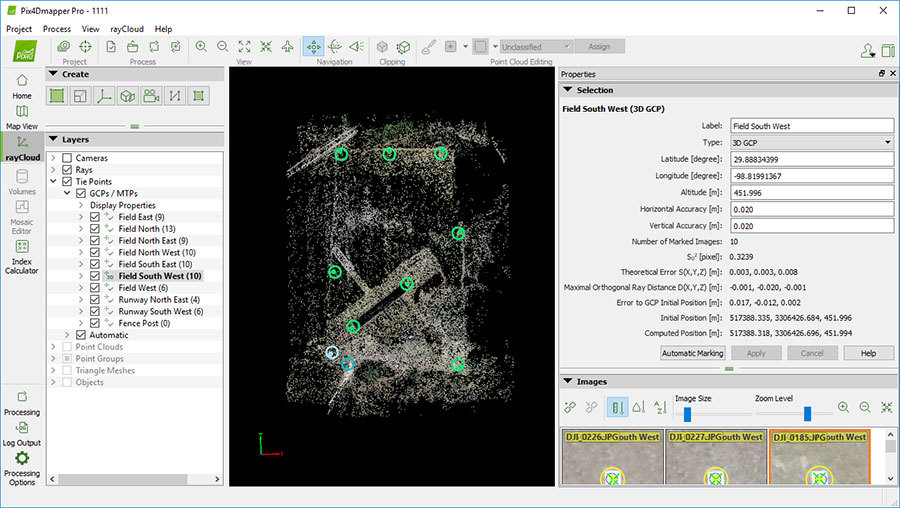Click the Automatic Marking button
The image size is (900, 508).
tap(692, 353)
